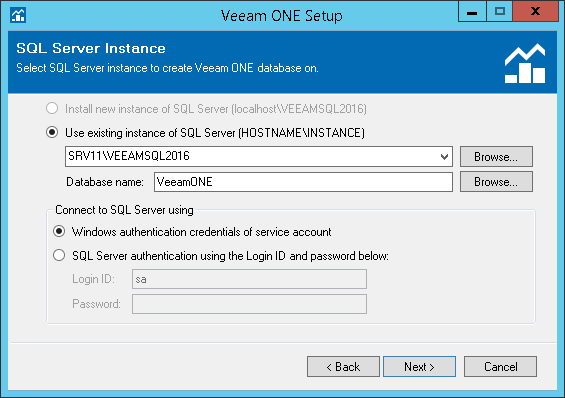
Task: Browse for database name
Action: pos(496,182)
